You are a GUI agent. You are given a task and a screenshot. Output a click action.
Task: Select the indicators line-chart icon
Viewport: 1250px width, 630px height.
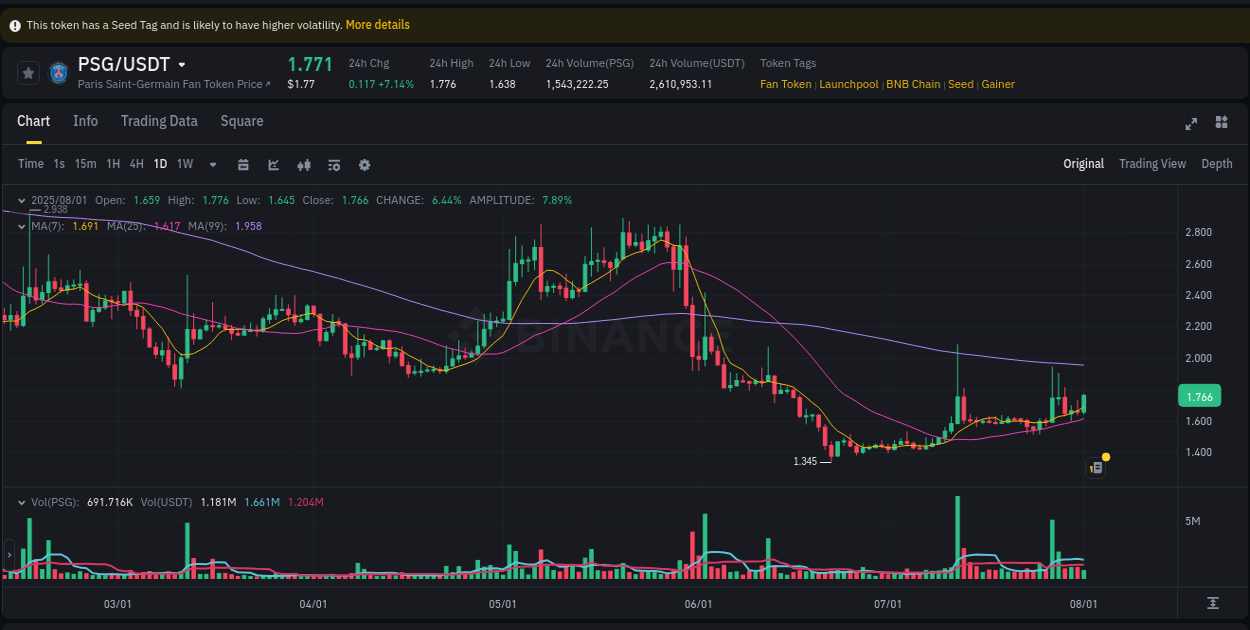pyautogui.click(x=273, y=164)
